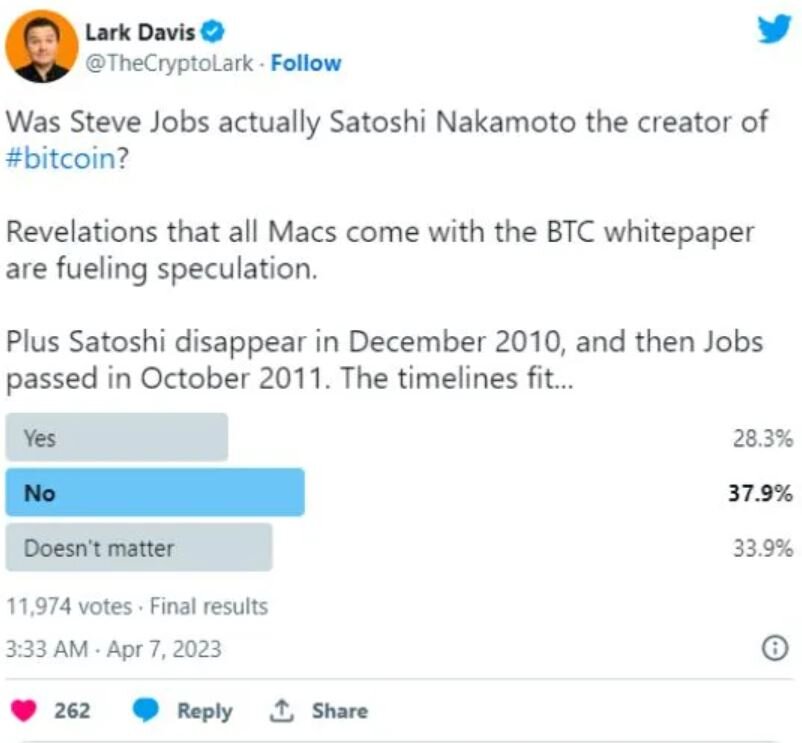
Task: Follow @TheCryptoLark account
Action: 306,63
